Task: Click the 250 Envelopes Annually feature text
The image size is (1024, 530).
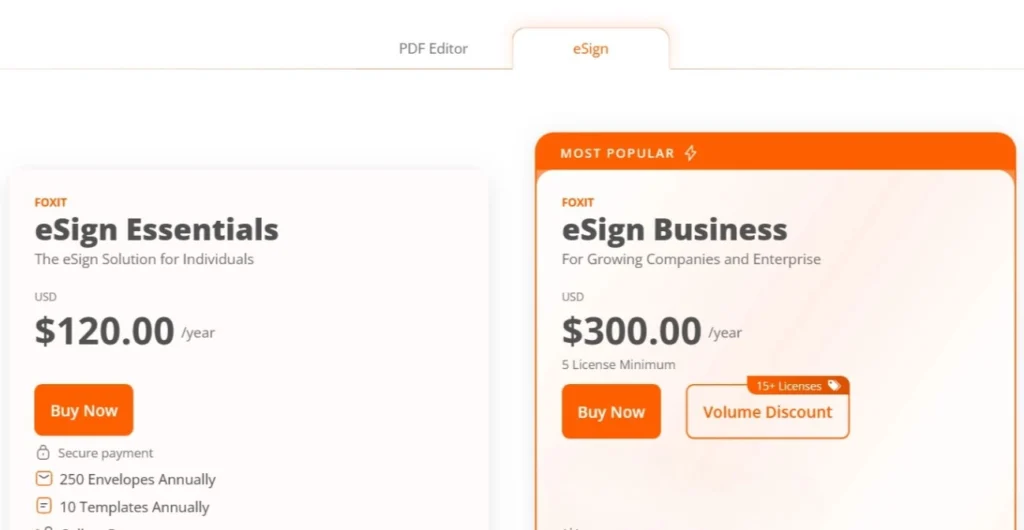Action: click(x=138, y=480)
